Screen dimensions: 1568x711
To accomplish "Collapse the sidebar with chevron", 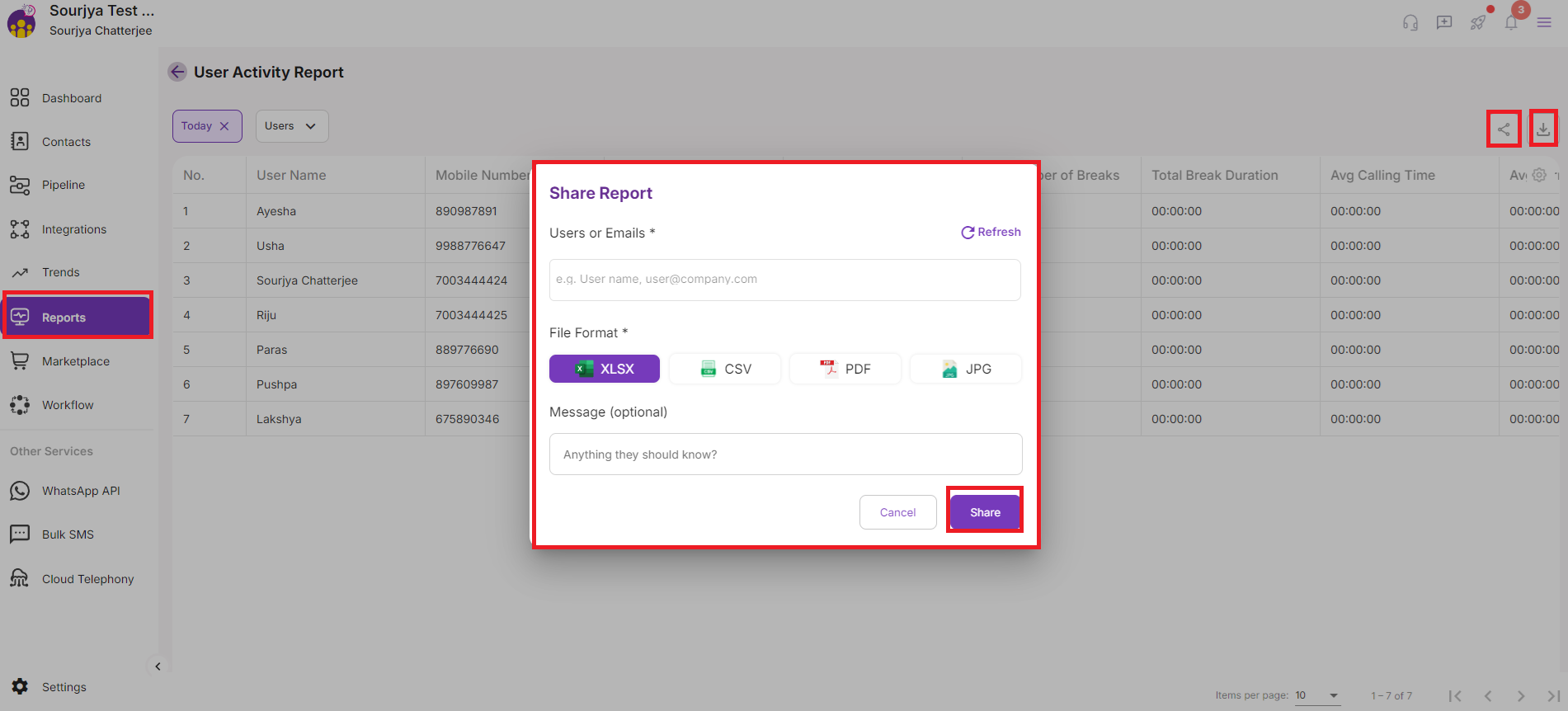I will 158,666.
